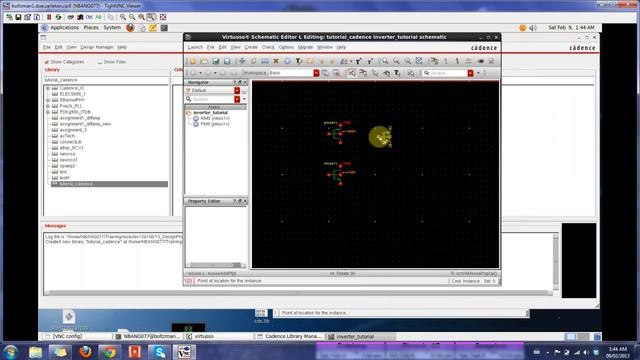Screen dimensions: 640x360
Task: Click the first VNC viewer toolbar icon
Action: pos(9,17)
